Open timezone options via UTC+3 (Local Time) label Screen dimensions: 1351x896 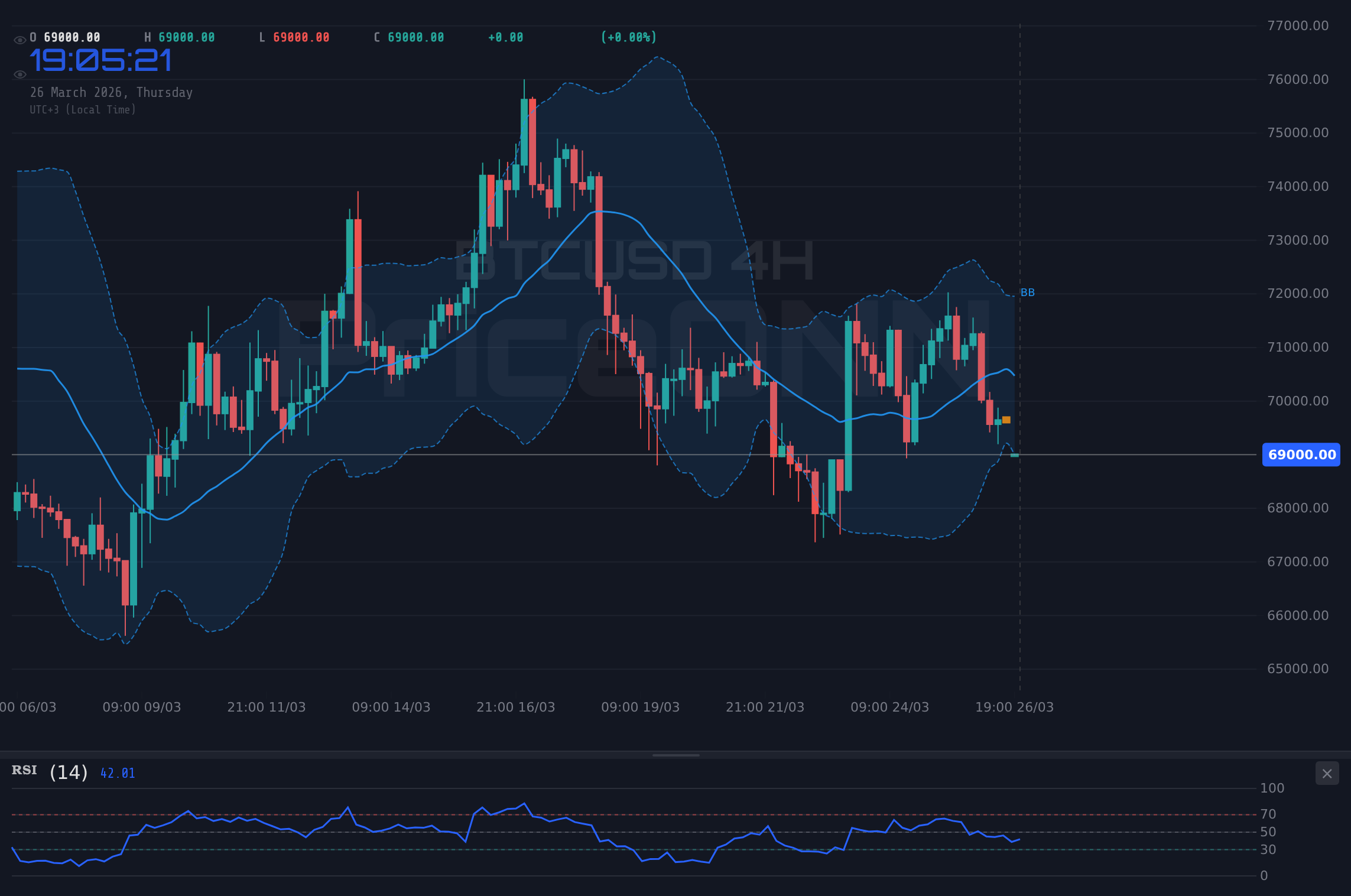[x=83, y=109]
